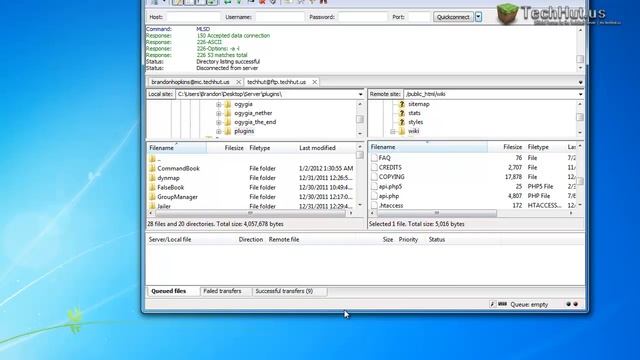
Task: Click the speed limit icon in status bar
Action: click(492, 304)
